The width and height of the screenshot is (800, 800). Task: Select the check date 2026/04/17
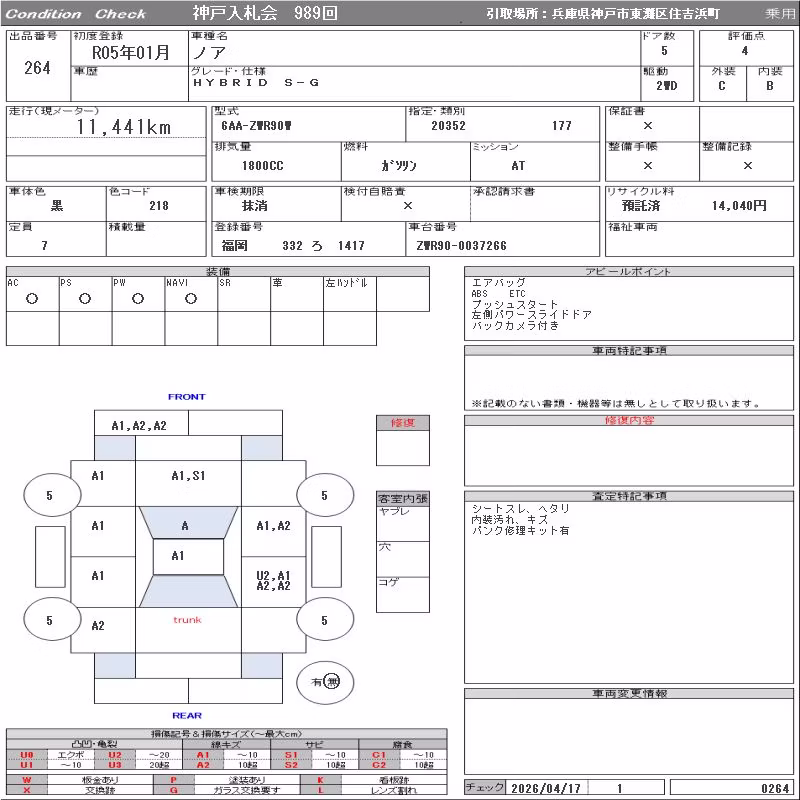tap(546, 788)
